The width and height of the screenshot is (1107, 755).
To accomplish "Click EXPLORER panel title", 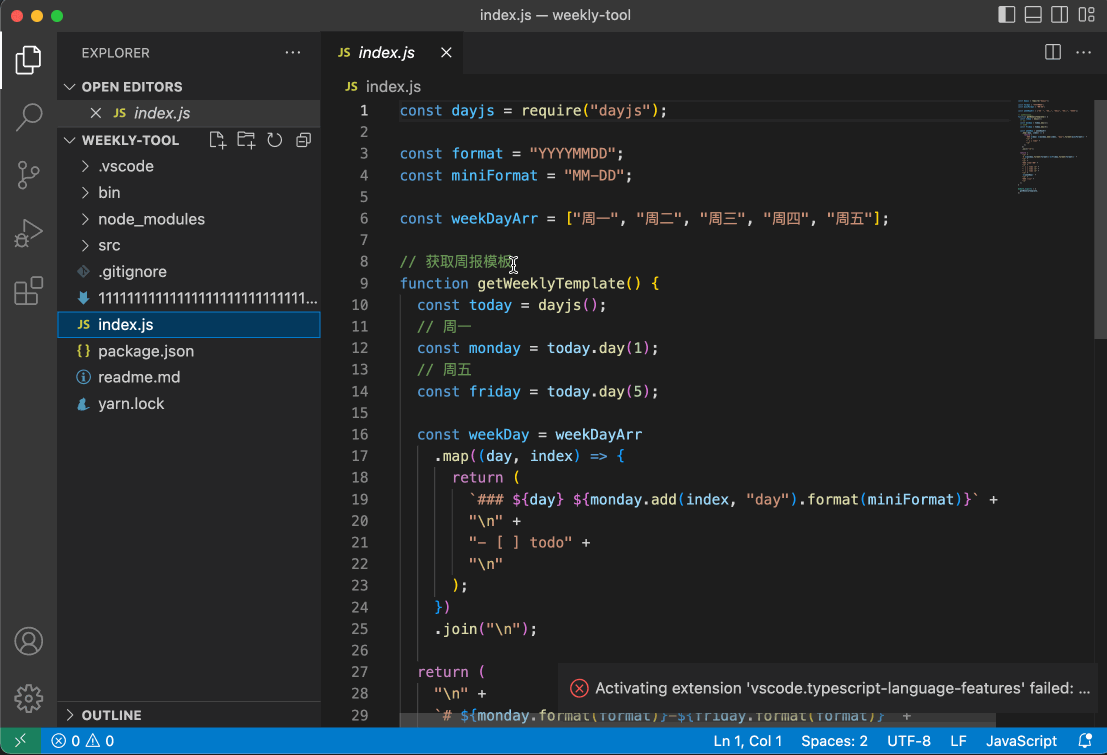I will pos(115,53).
